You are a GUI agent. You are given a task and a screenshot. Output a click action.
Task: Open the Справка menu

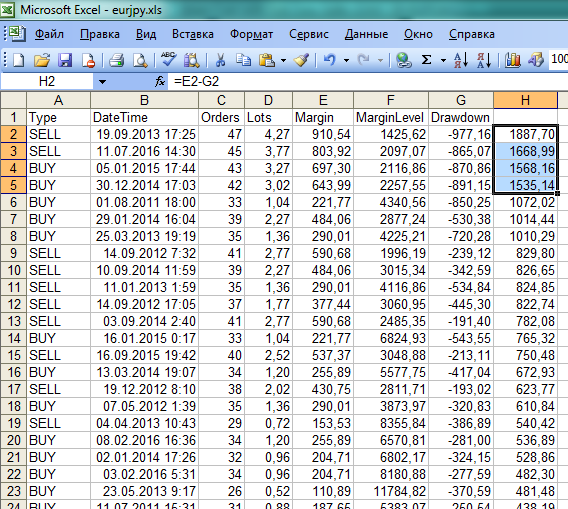tap(472, 34)
